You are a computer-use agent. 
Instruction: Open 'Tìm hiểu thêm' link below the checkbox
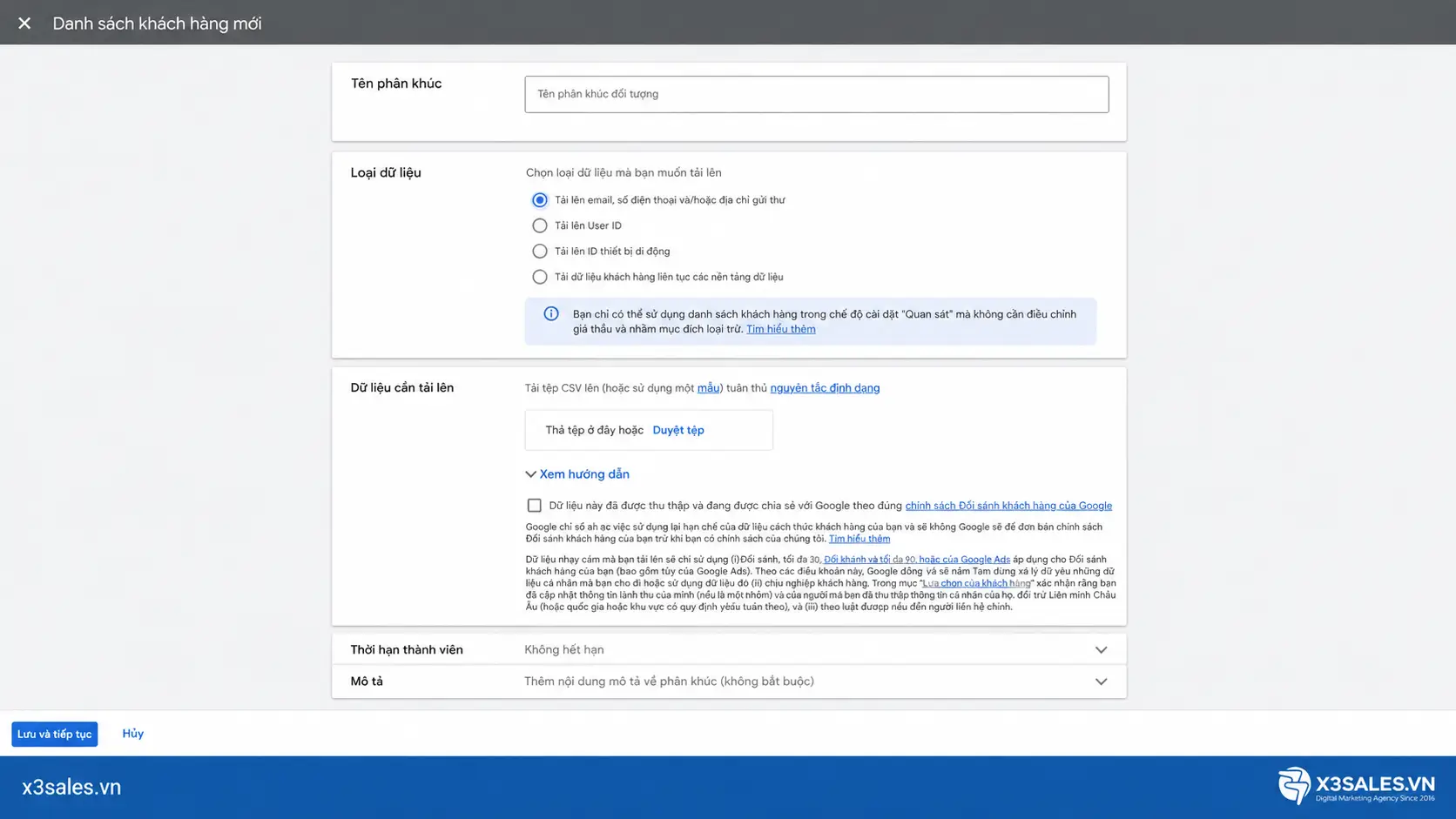tap(859, 539)
